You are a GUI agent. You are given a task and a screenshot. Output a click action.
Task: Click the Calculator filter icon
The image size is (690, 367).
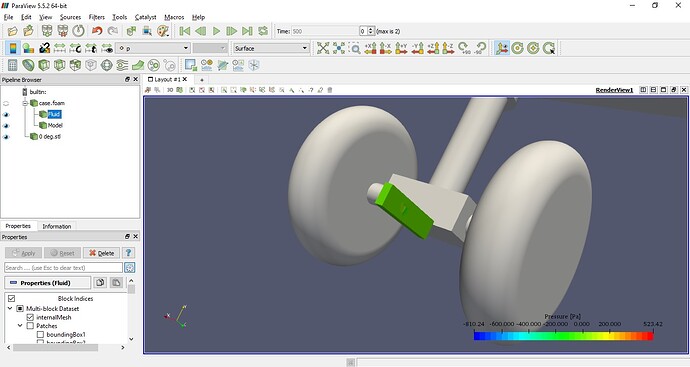tap(12, 65)
